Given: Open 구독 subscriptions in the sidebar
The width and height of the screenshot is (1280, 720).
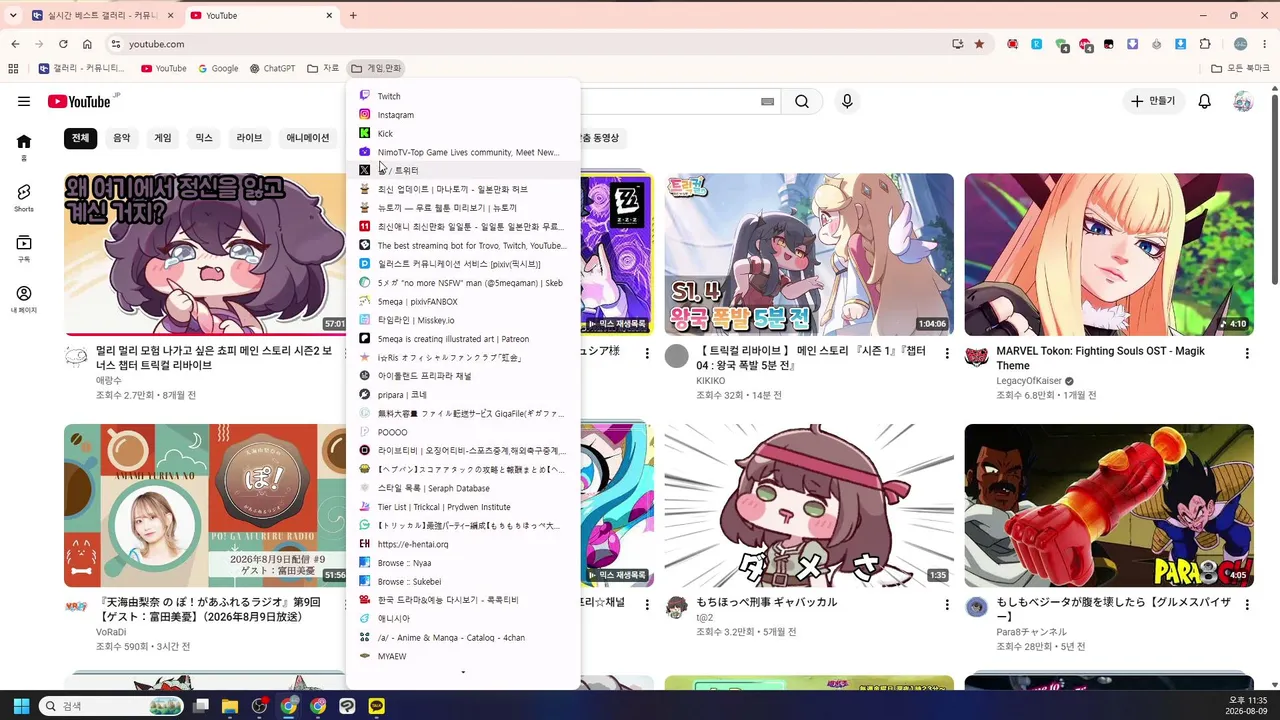Looking at the screenshot, I should point(24,248).
